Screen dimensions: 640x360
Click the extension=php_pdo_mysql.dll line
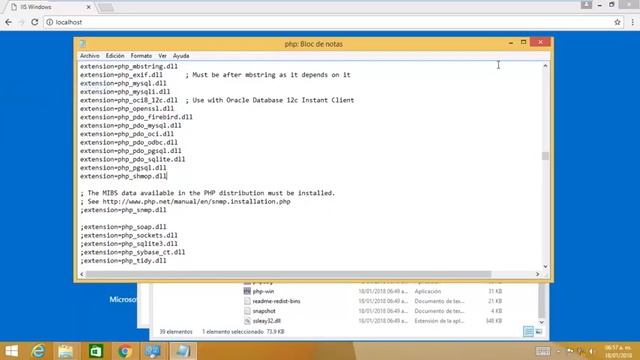pos(131,125)
